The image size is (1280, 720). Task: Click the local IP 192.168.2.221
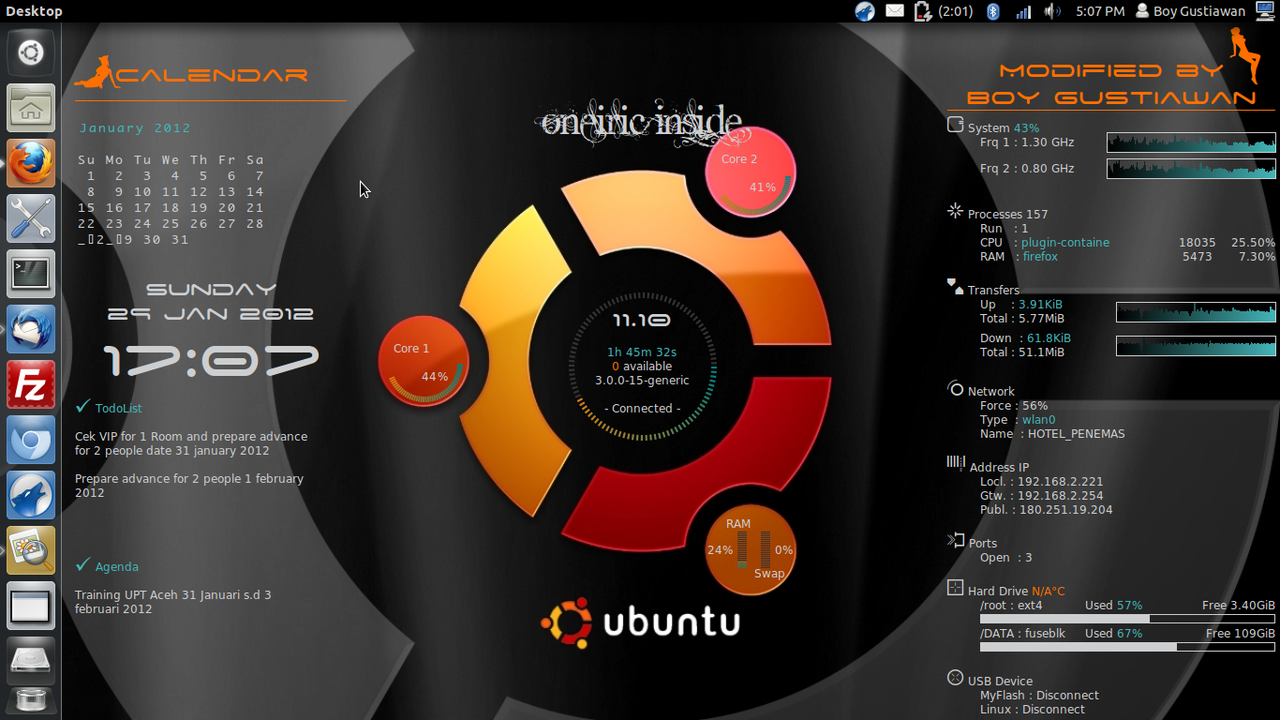coord(1061,482)
